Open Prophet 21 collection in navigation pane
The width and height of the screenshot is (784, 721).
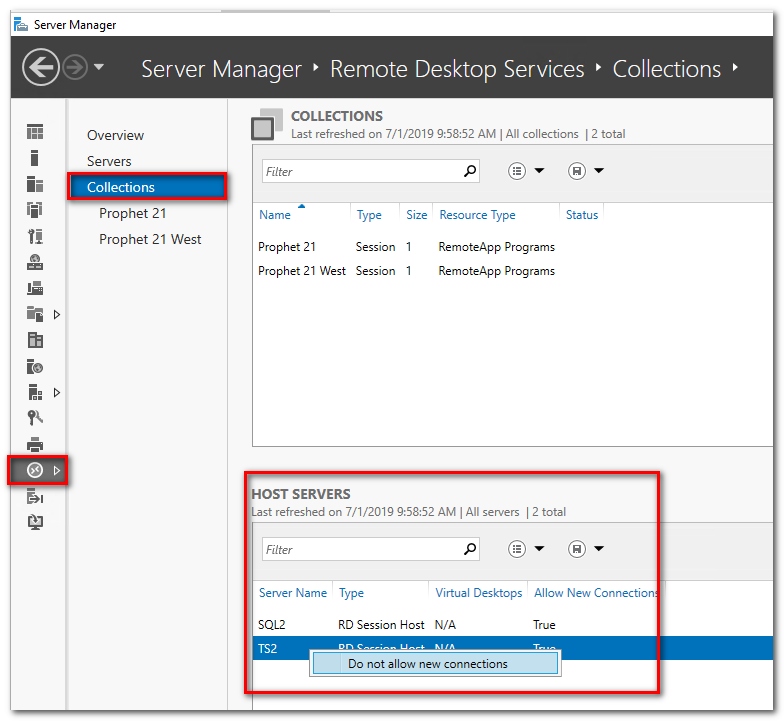[x=132, y=213]
